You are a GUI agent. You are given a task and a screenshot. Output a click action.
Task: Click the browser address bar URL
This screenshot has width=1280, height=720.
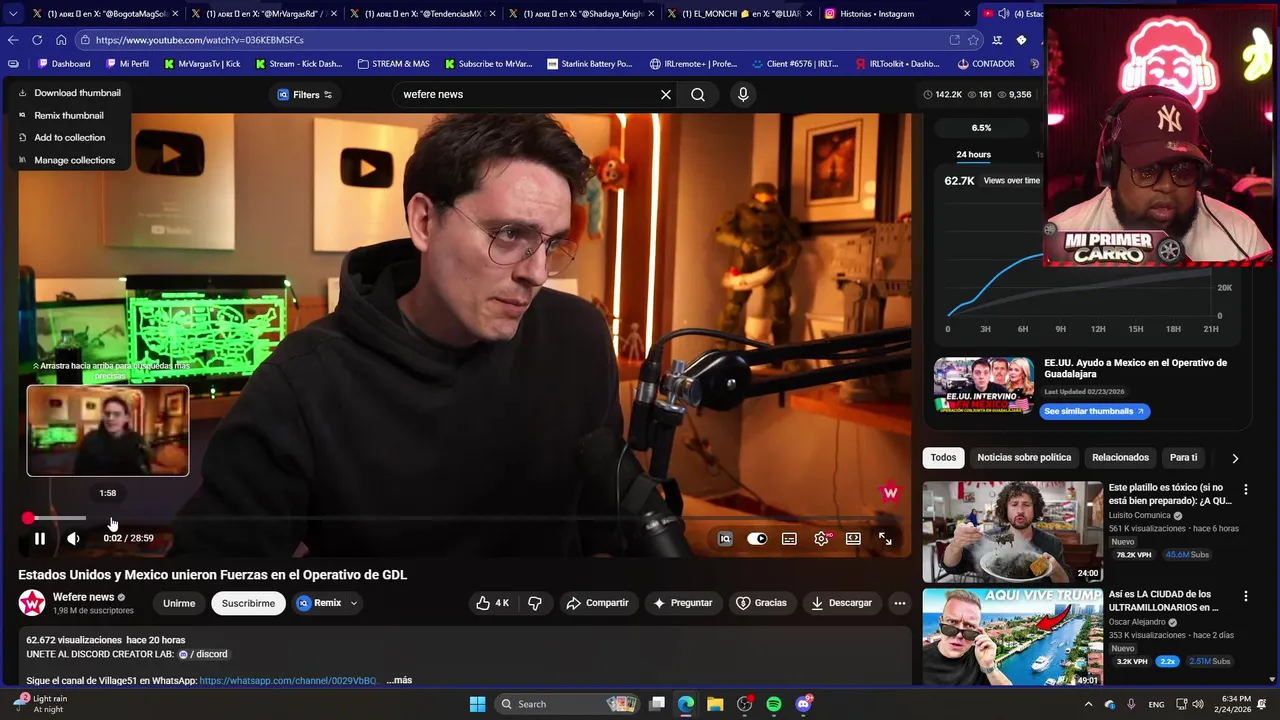[x=200, y=40]
